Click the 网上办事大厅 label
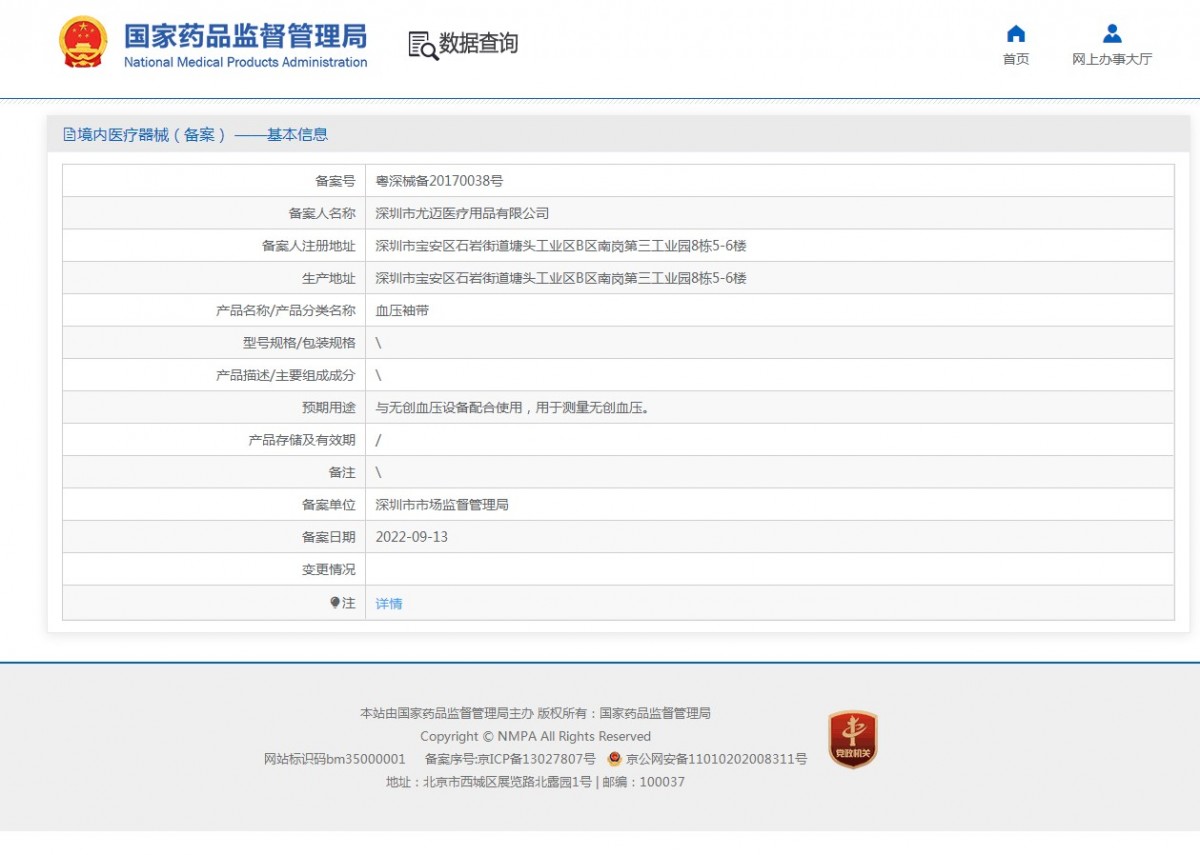This screenshot has width=1200, height=855. 1112,59
